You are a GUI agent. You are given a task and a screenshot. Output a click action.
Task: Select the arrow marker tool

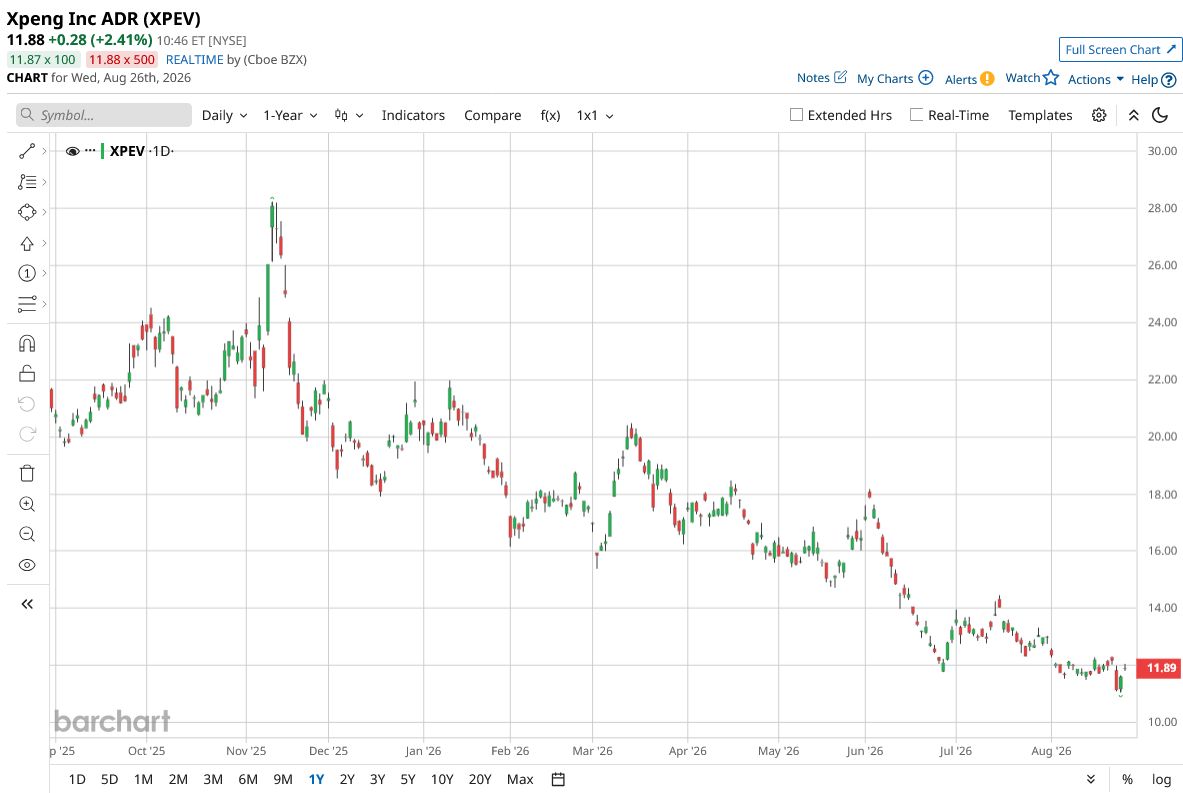(27, 243)
